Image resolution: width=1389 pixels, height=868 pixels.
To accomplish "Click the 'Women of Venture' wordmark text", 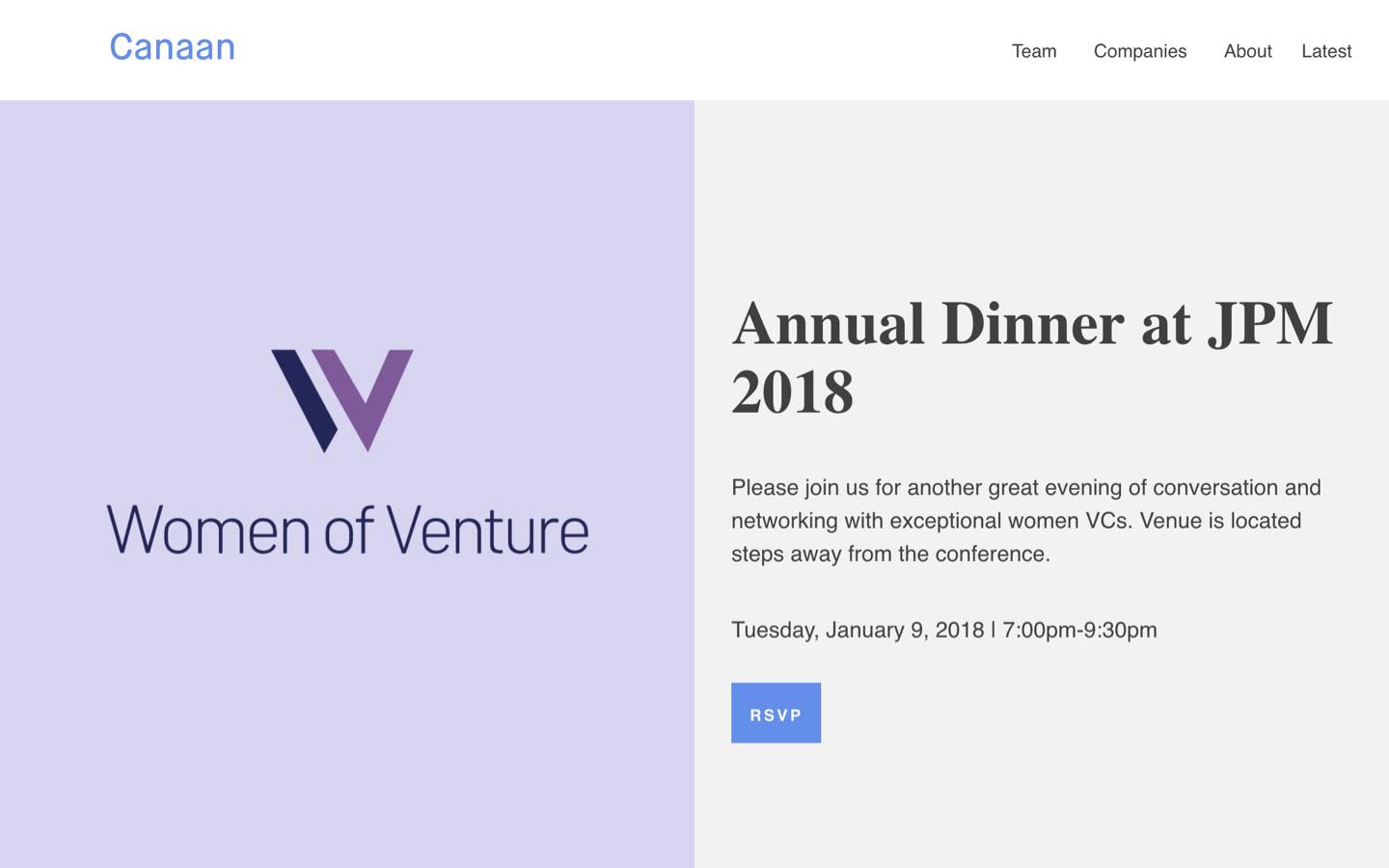I will point(347,529).
